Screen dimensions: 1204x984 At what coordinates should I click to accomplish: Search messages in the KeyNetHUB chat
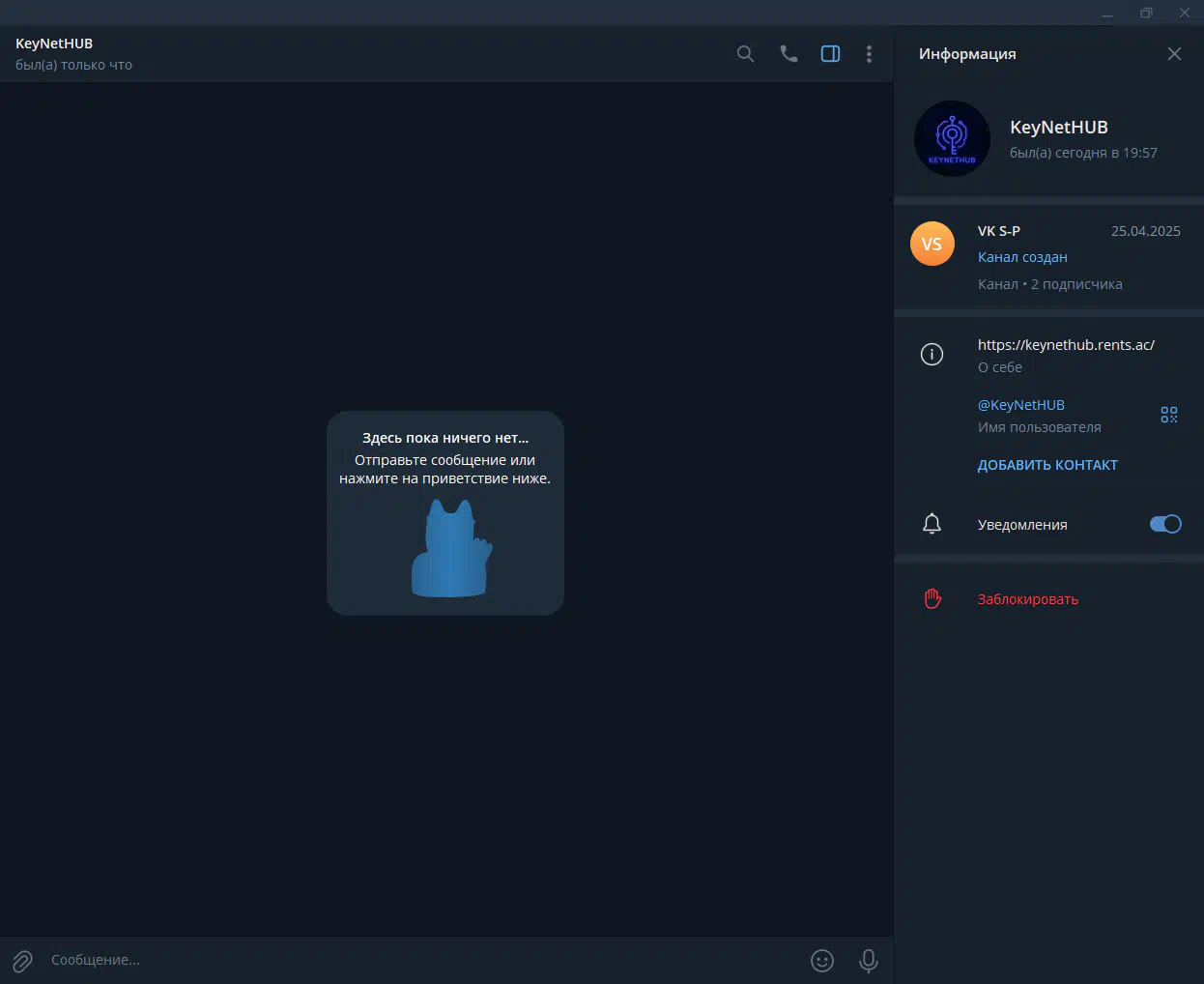click(x=745, y=54)
